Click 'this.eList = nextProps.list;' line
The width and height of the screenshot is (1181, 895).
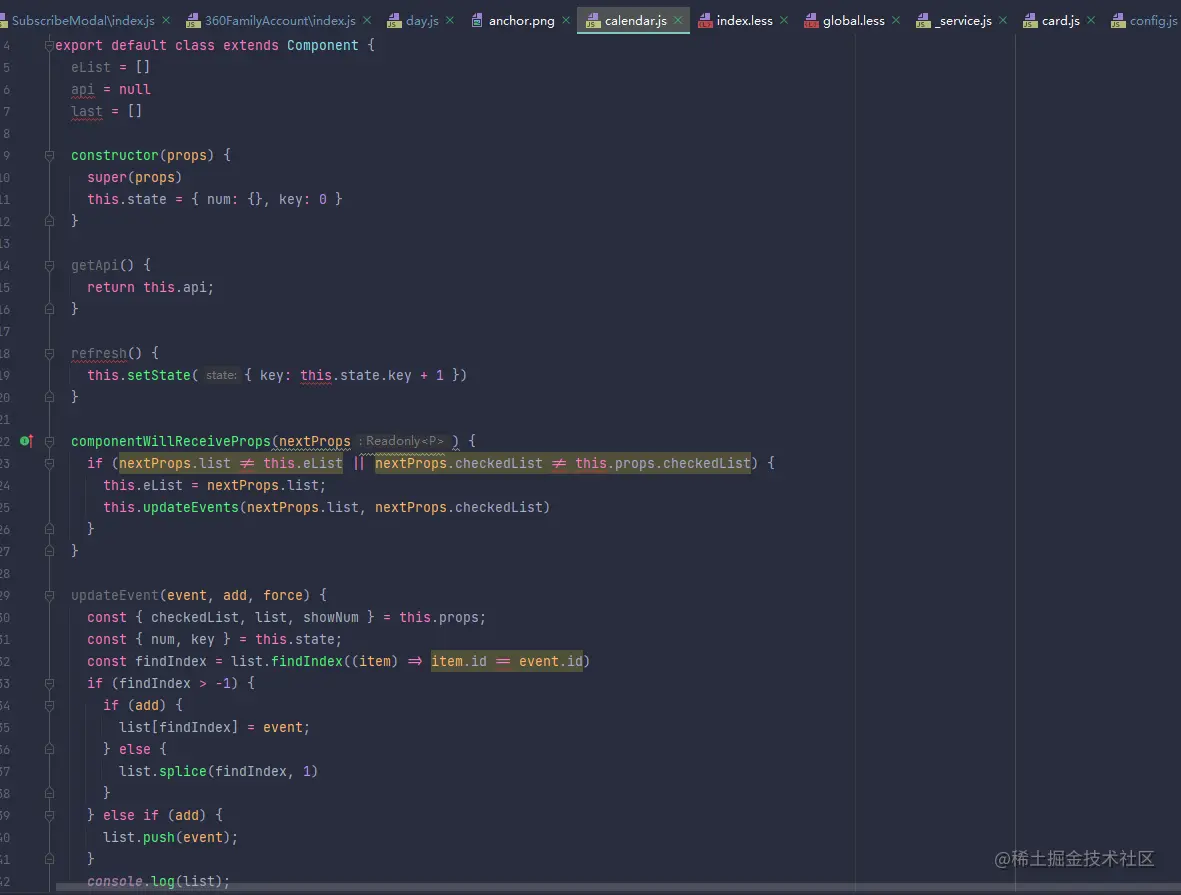pos(215,485)
